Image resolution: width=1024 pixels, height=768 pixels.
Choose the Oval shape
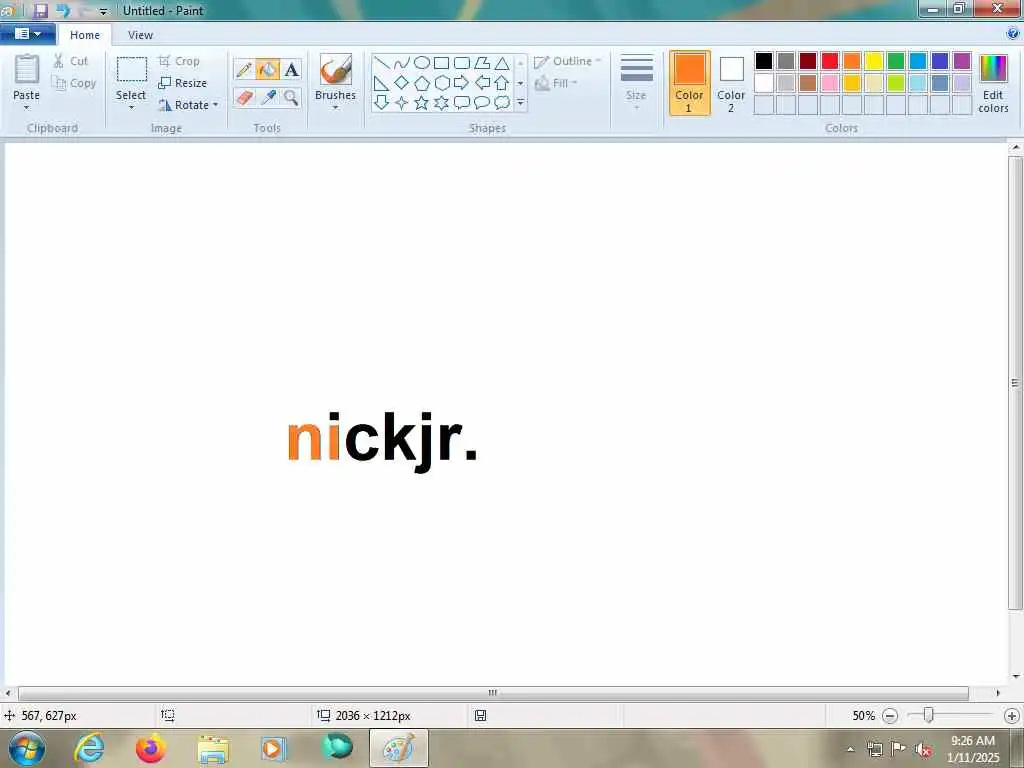(x=422, y=63)
